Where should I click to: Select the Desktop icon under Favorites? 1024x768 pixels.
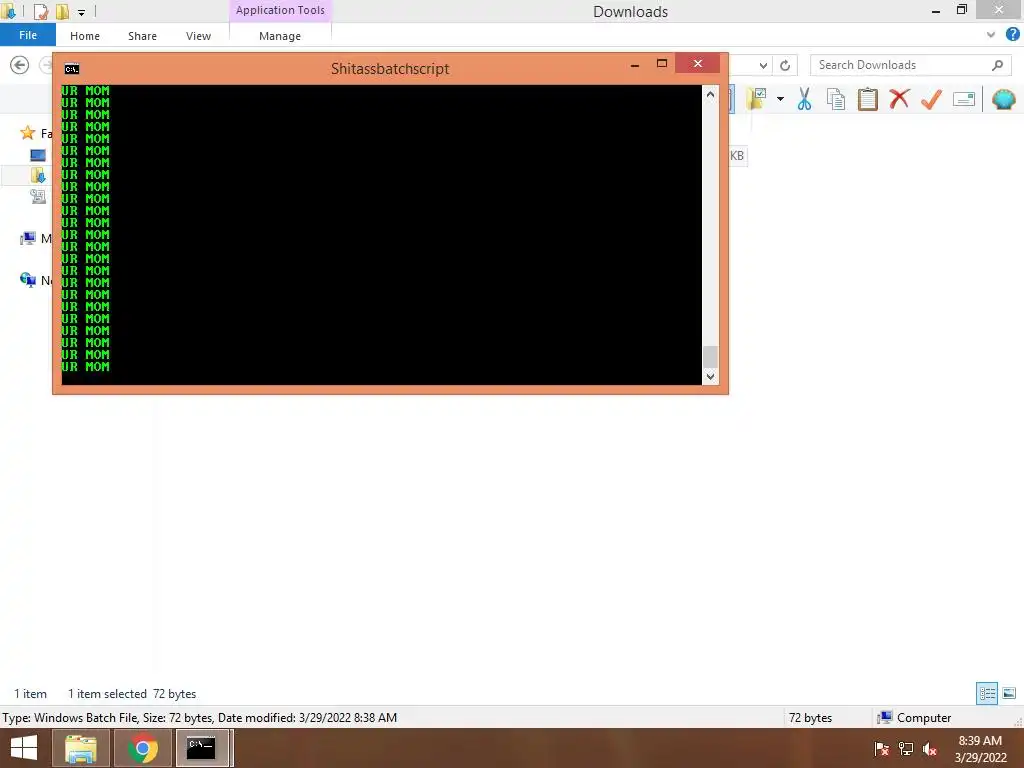point(38,155)
